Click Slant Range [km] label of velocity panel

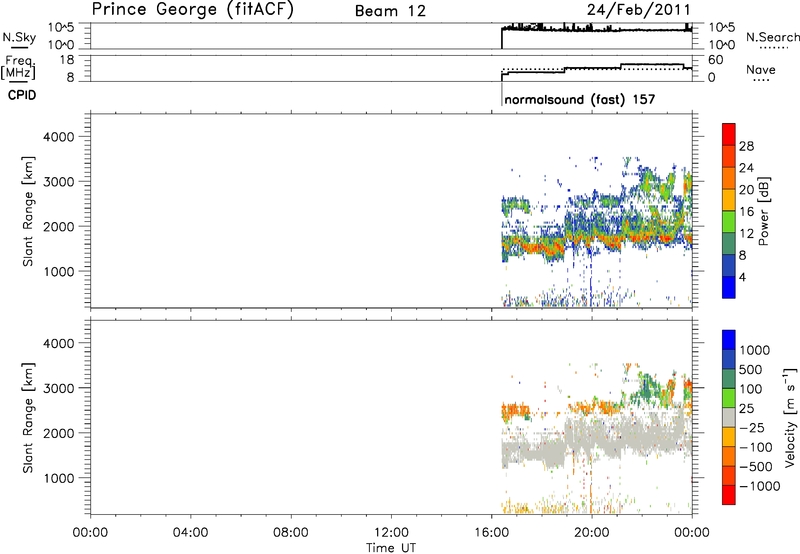(28, 418)
